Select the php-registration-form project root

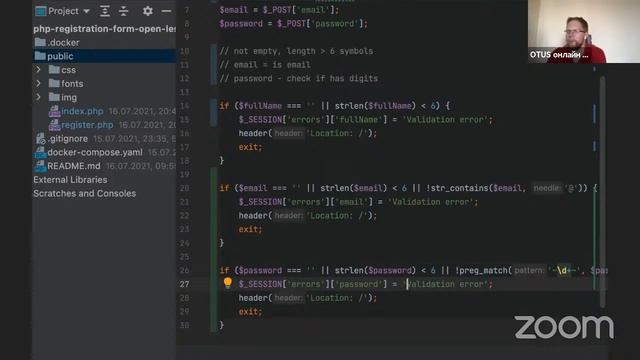[104, 29]
